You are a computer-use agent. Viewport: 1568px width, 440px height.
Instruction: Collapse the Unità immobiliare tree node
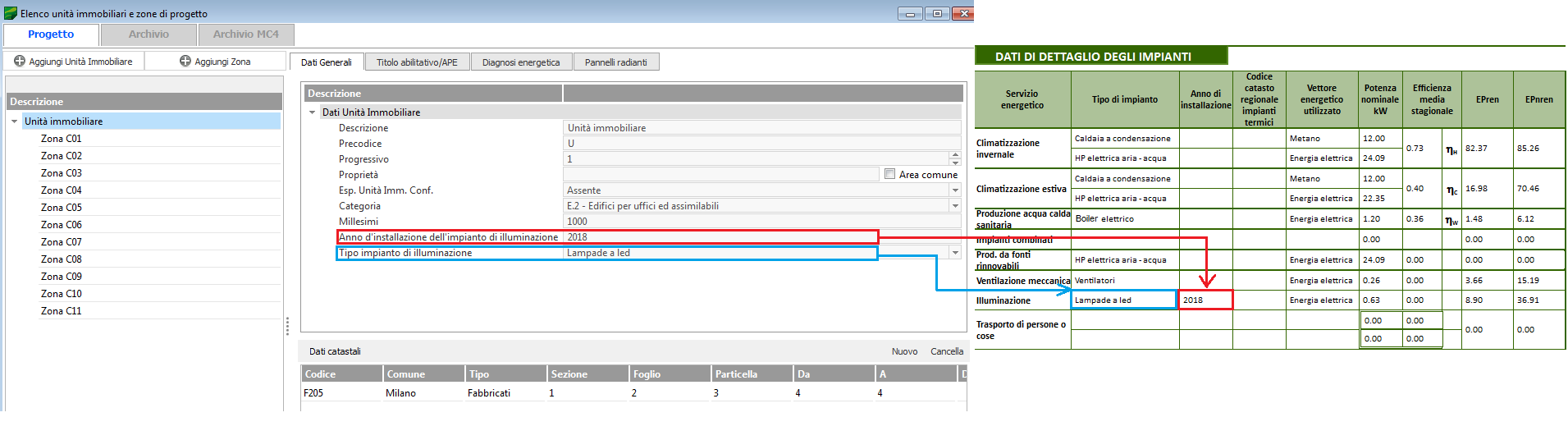15,121
